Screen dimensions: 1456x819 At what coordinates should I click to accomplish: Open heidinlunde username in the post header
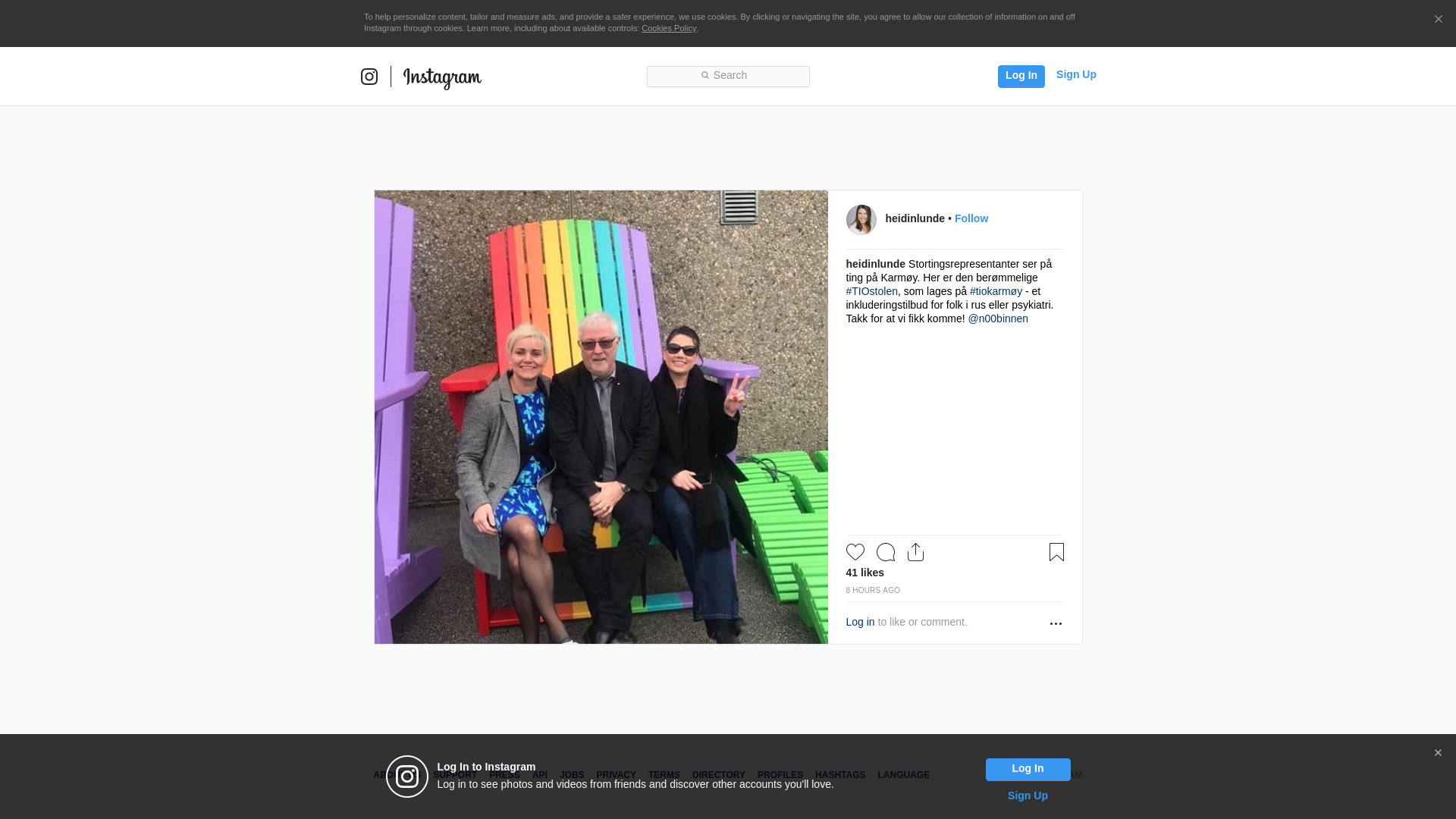[x=915, y=218]
